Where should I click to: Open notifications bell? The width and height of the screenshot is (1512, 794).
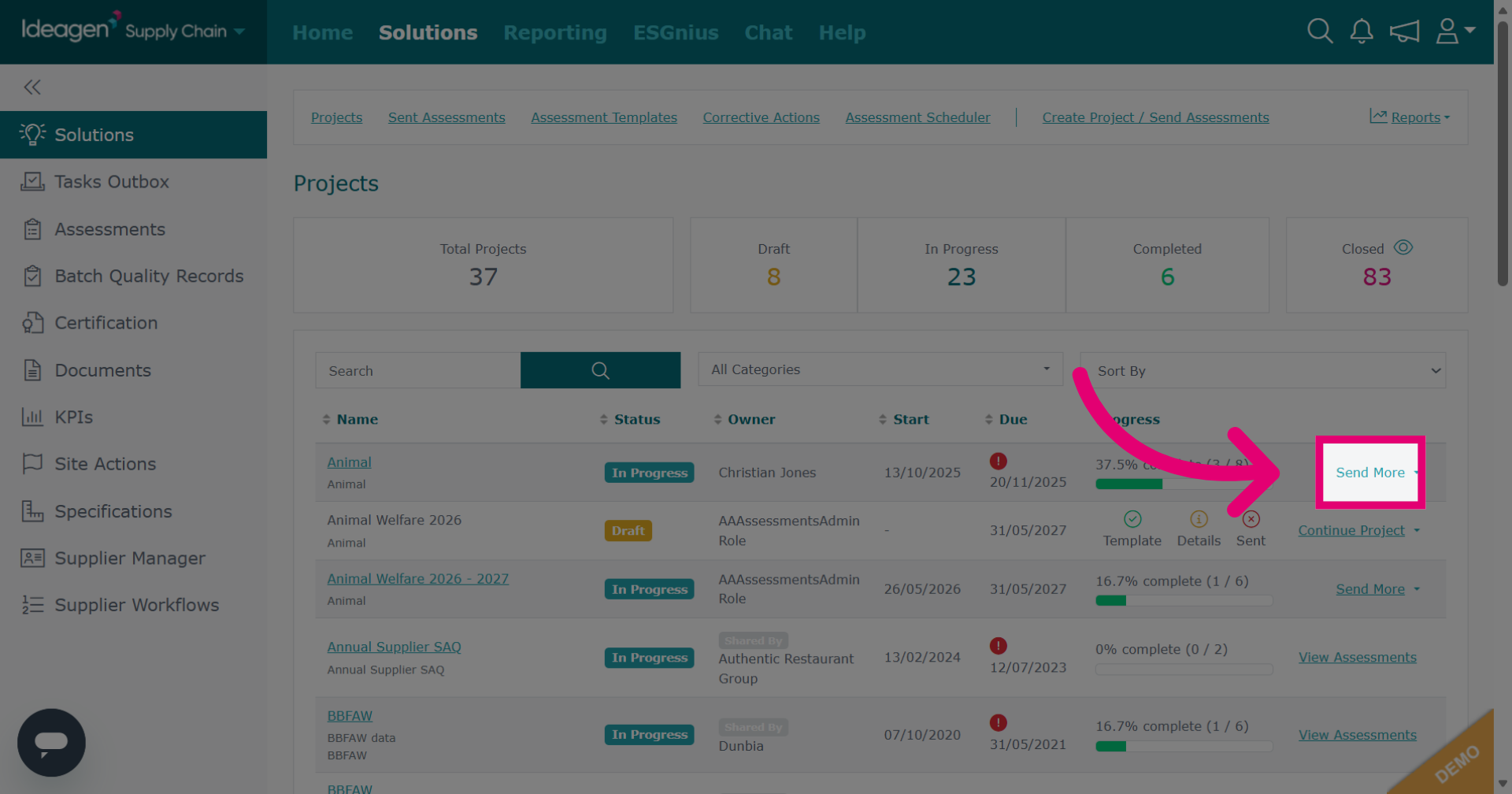[1362, 32]
